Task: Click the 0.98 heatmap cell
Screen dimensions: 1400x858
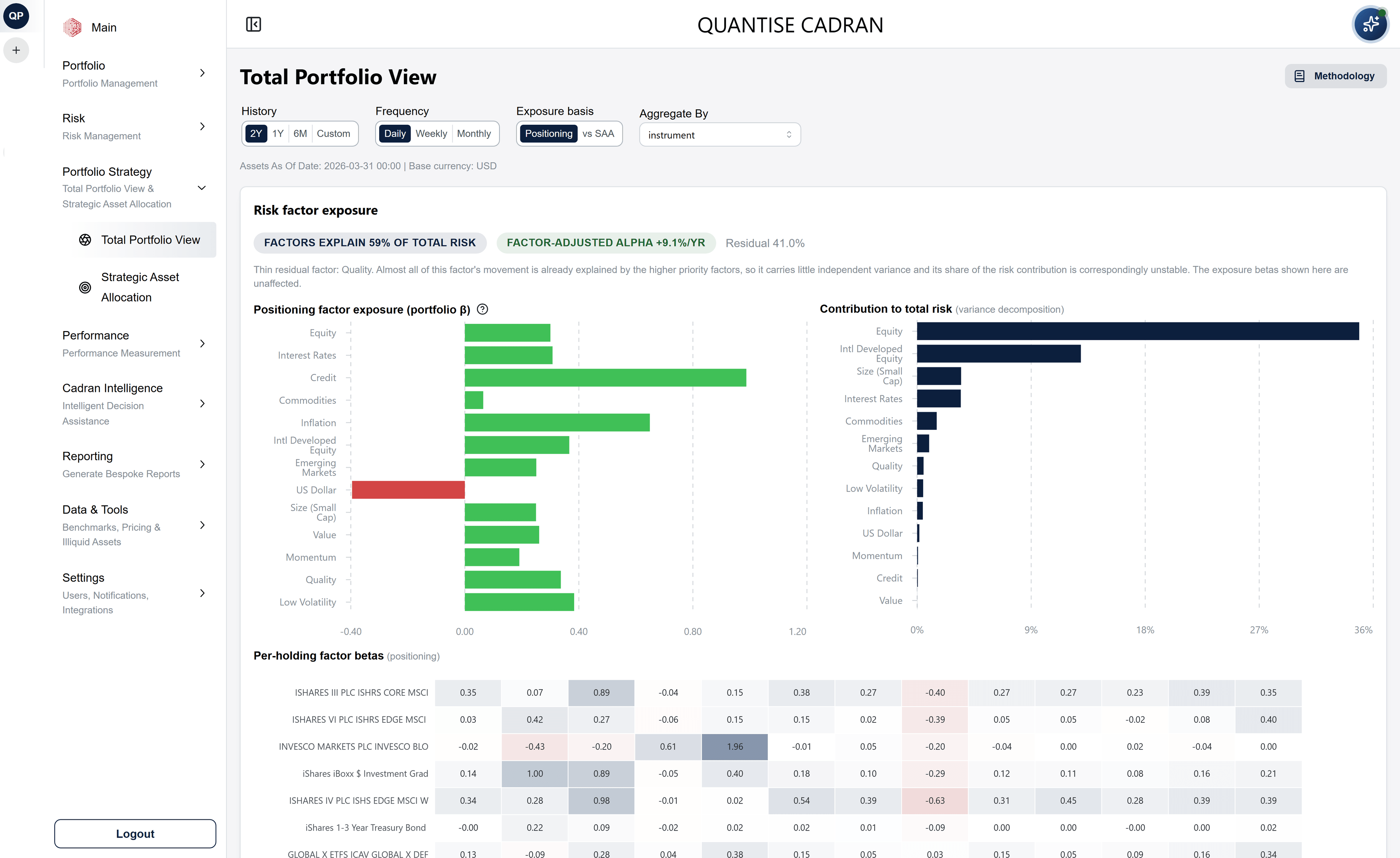Action: (x=601, y=801)
